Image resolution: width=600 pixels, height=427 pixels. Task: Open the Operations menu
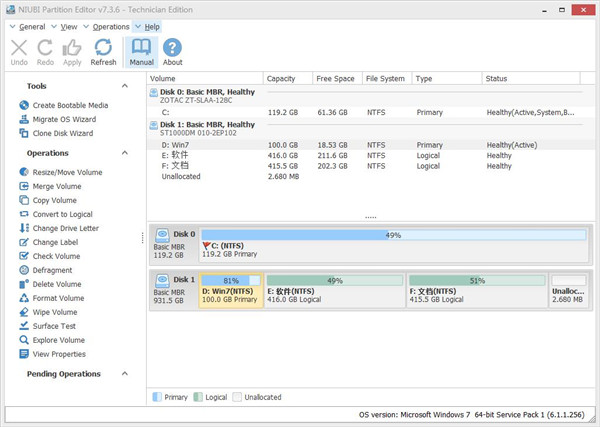(106, 27)
